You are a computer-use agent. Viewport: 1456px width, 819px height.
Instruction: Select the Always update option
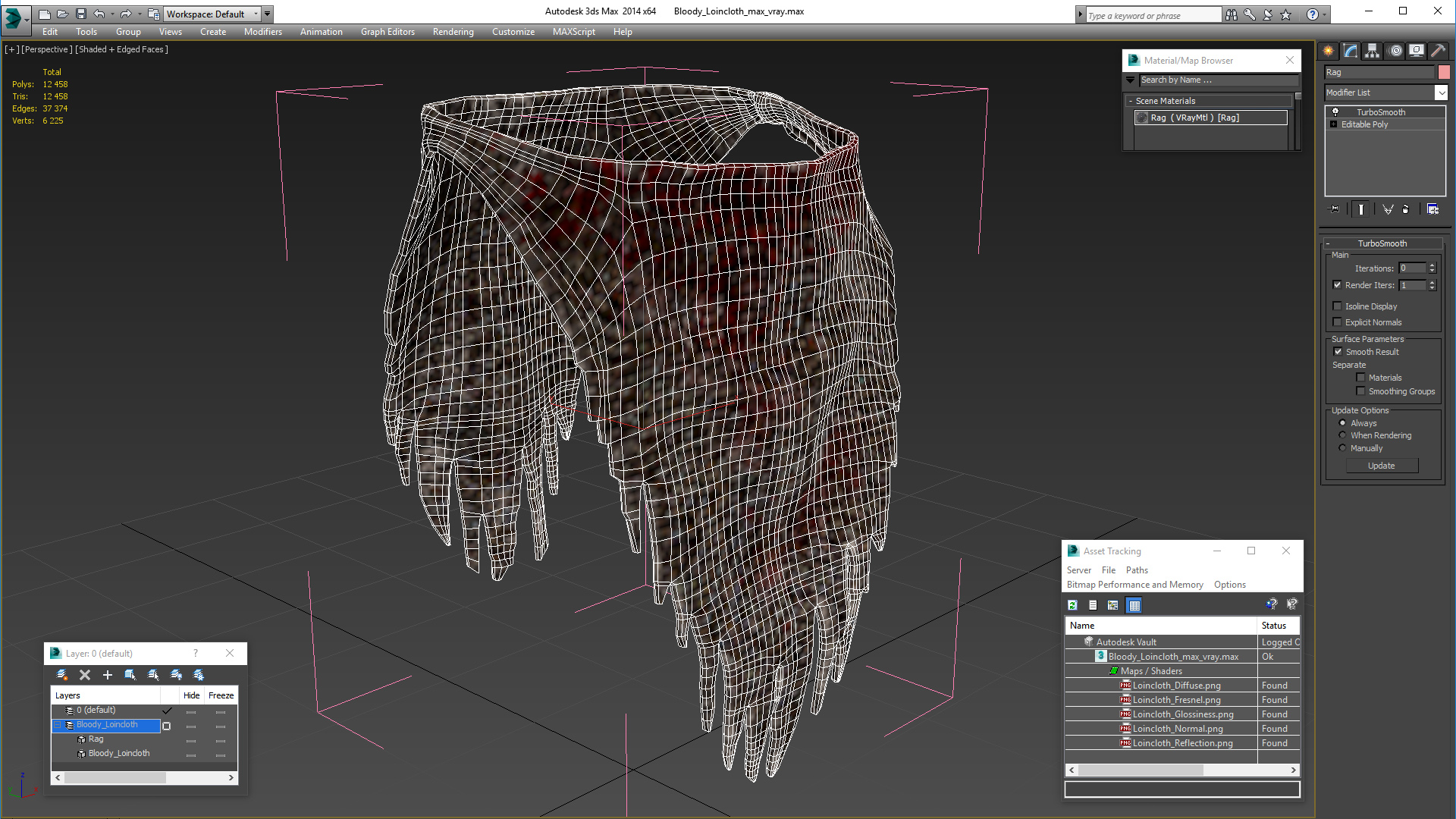click(x=1343, y=423)
